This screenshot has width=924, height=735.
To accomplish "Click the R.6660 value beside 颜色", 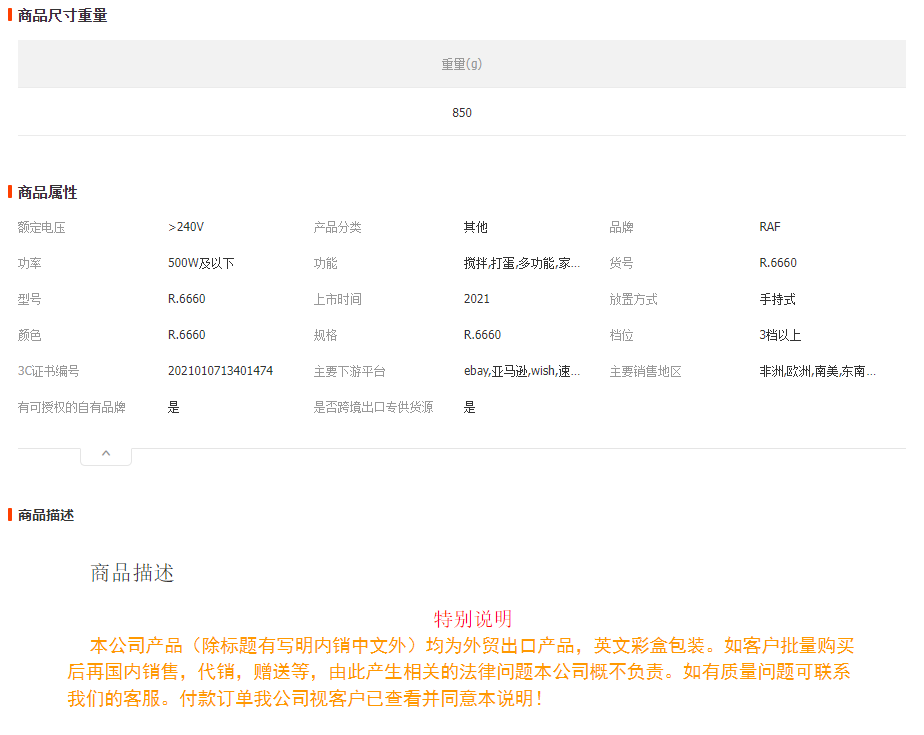I will pos(186,335).
